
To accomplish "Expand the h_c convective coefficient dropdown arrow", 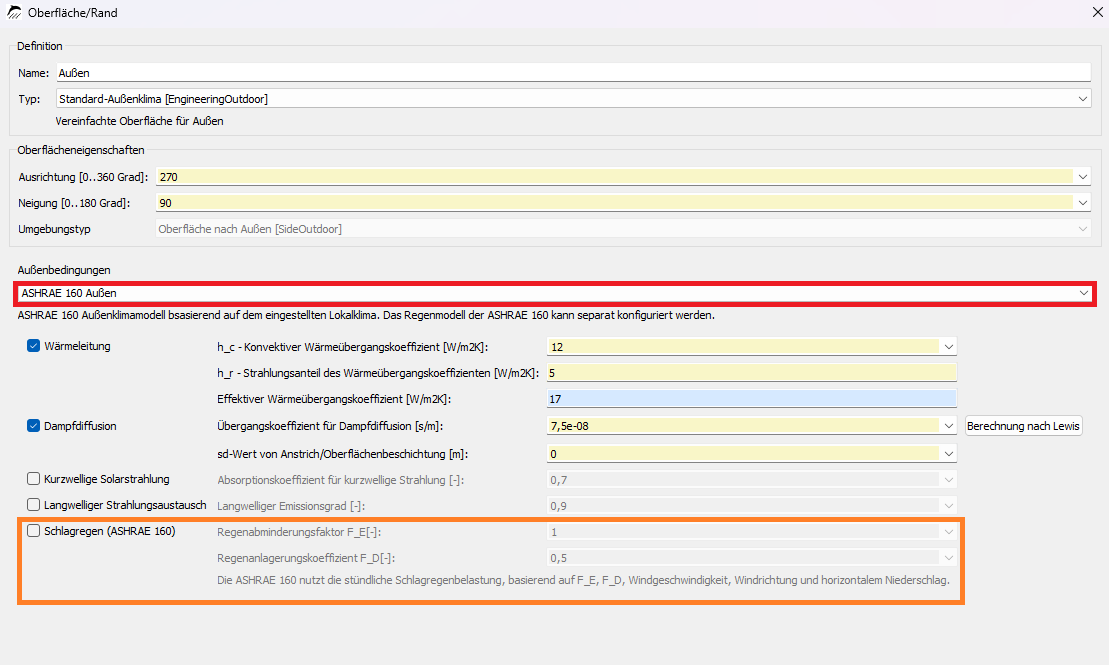I will (x=948, y=347).
